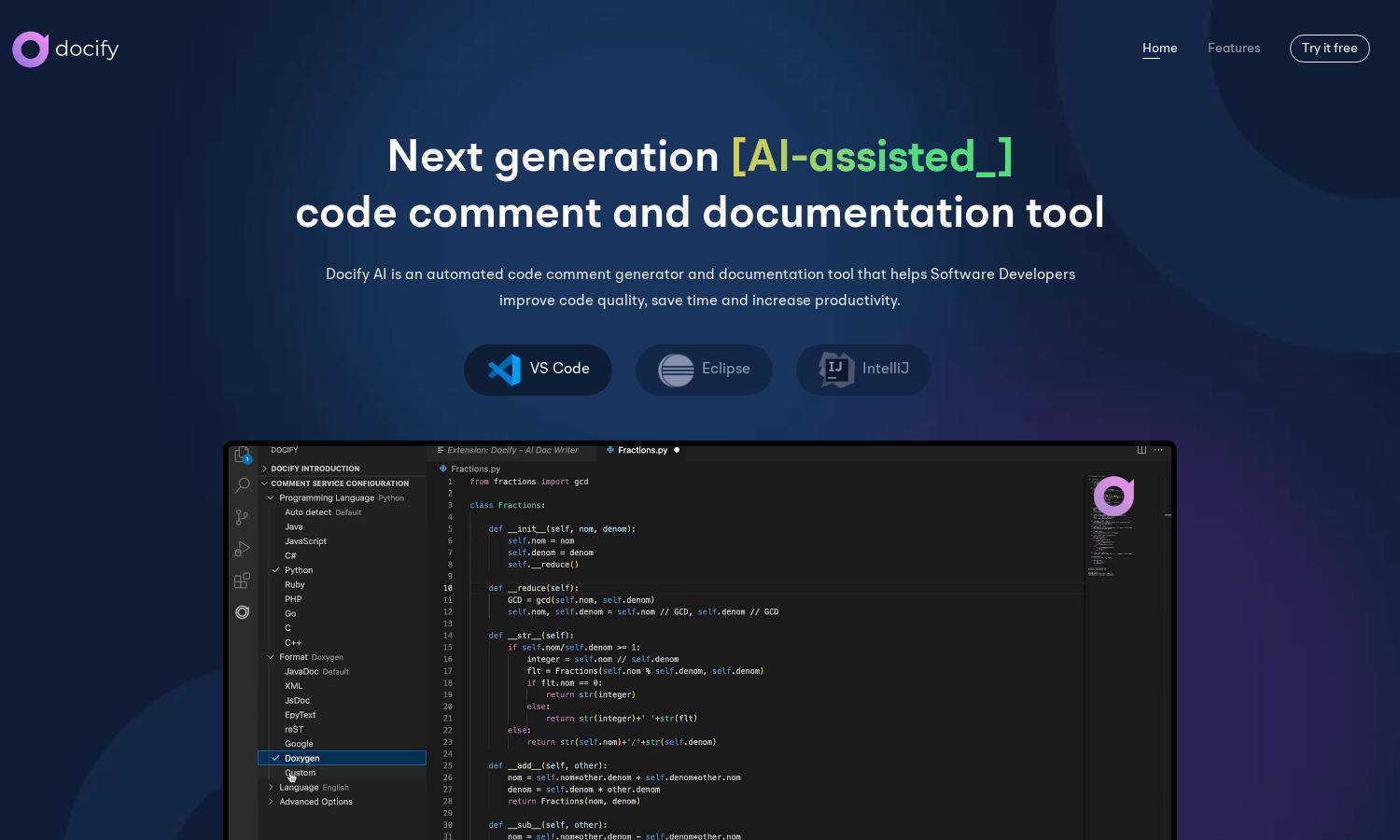1400x840 pixels.
Task: Select the IntelliJ tab button
Action: click(x=863, y=370)
